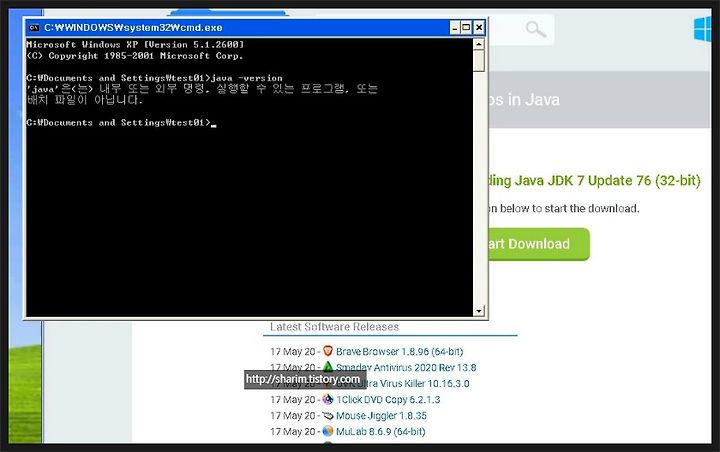
Task: Open MuLab 8.6.9 (64-bit) link
Action: tap(381, 432)
